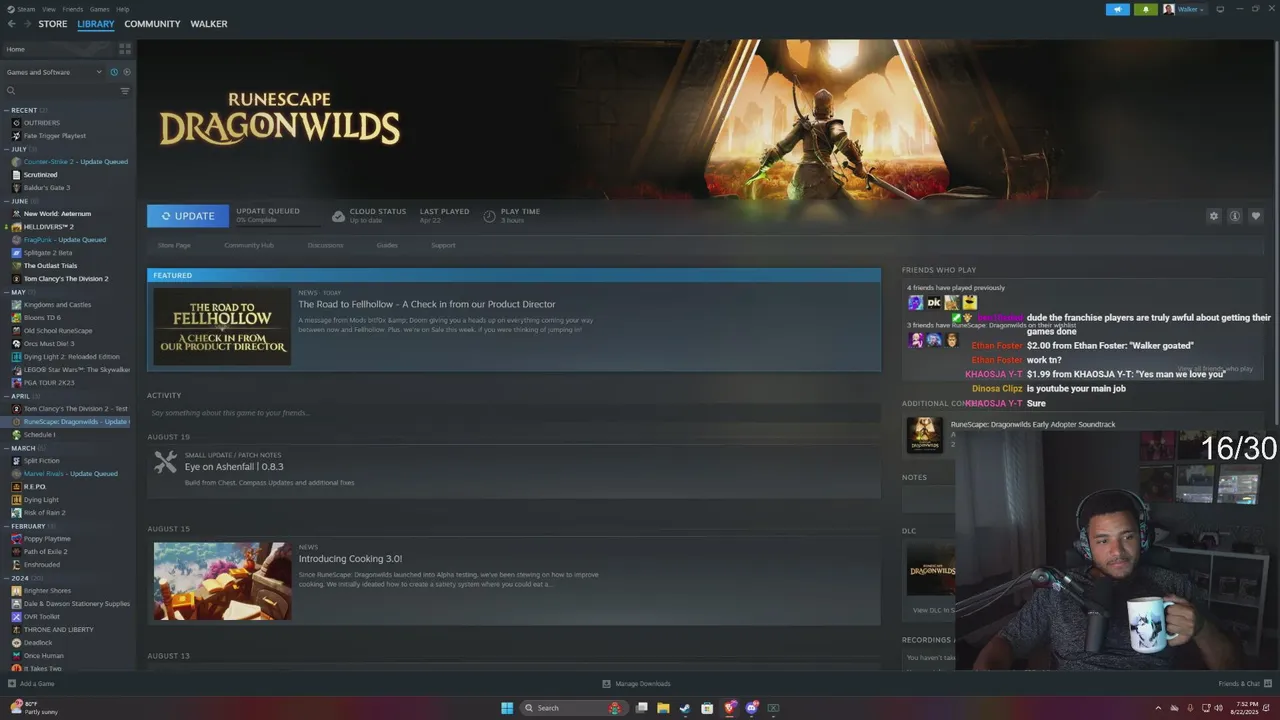Click the activity 'Say something' input field

(x=513, y=413)
